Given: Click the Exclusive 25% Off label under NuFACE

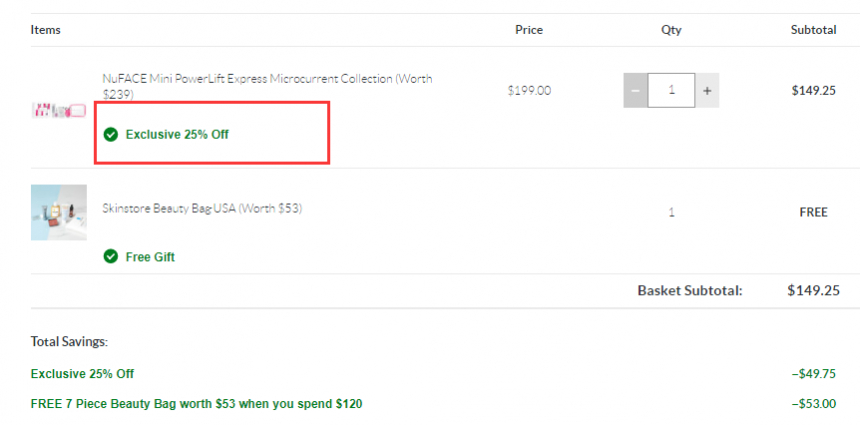Looking at the screenshot, I should 177,134.
